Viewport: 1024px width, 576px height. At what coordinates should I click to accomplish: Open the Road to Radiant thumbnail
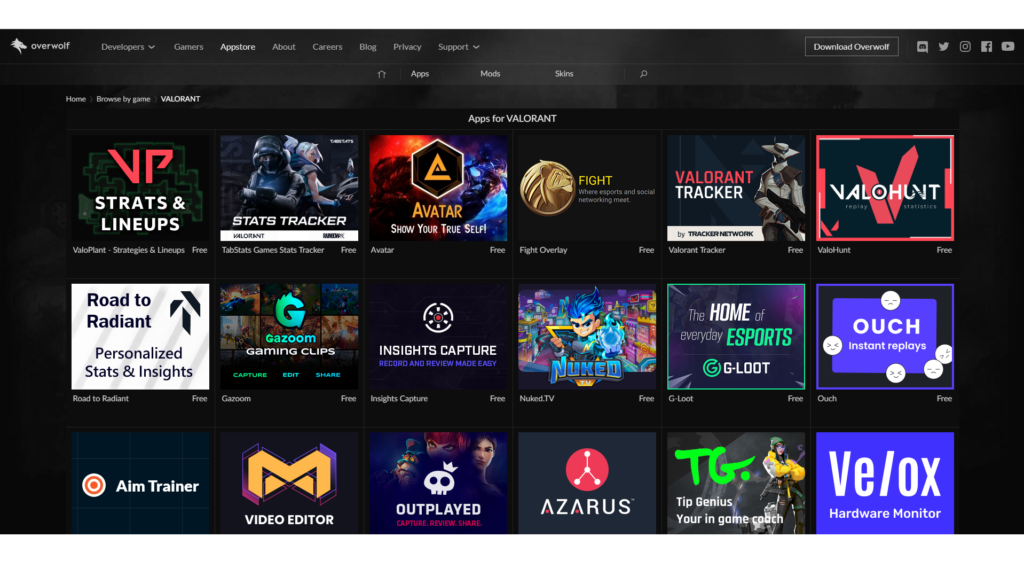[x=140, y=336]
